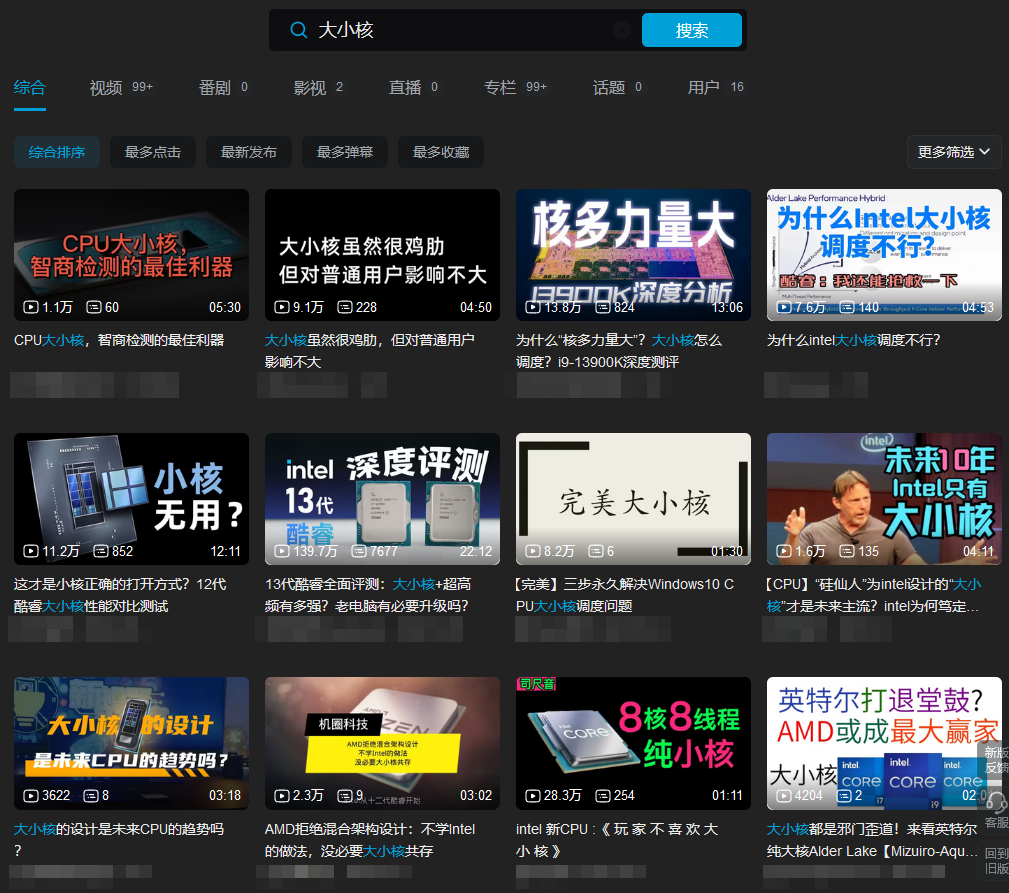1009x893 pixels.
Task: Click play-count icon beside 1.6万
Action: click(784, 551)
